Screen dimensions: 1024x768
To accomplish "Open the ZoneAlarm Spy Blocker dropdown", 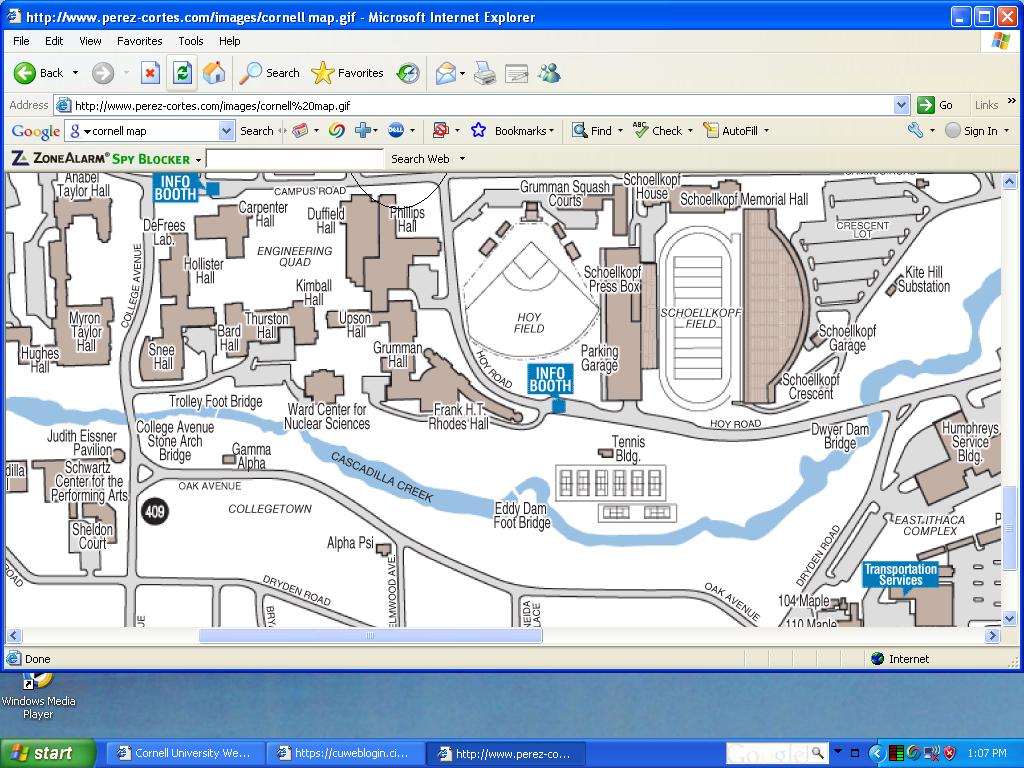I will click(198, 159).
